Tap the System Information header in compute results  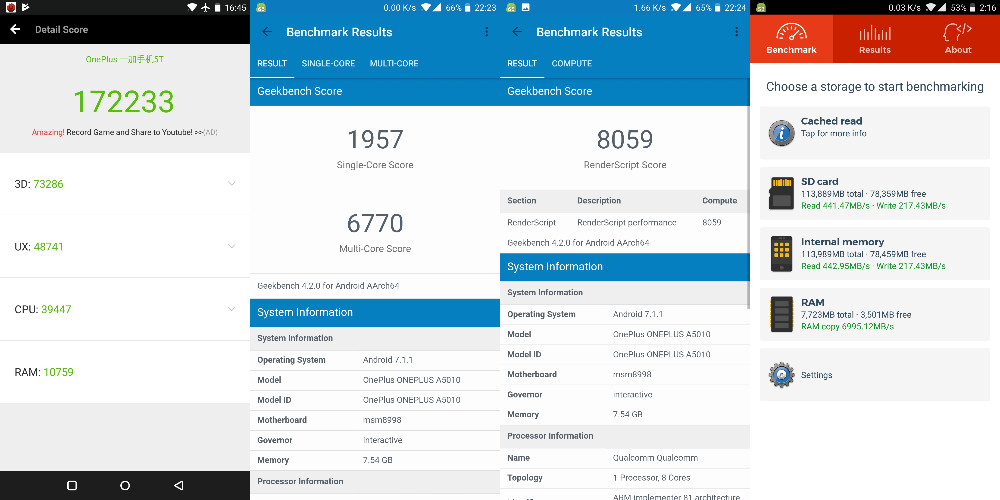[625, 267]
